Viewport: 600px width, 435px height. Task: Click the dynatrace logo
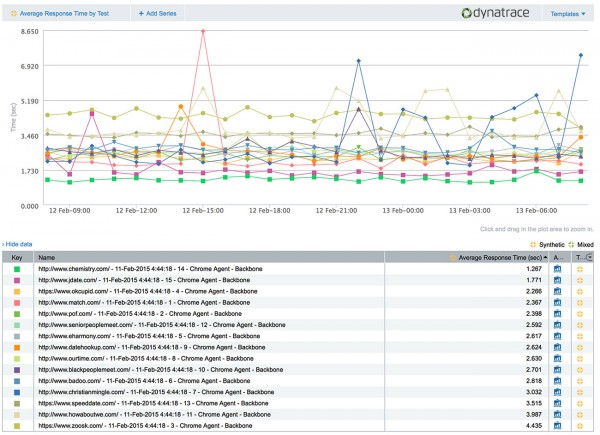coord(496,13)
